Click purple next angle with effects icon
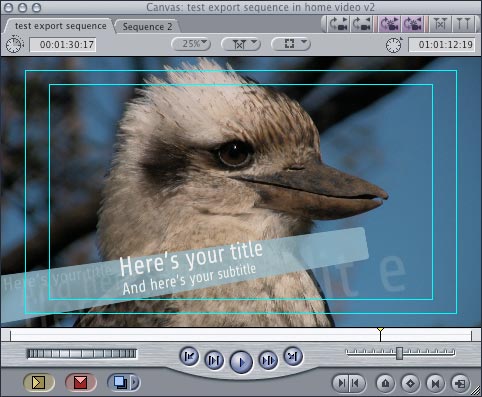 390,24
